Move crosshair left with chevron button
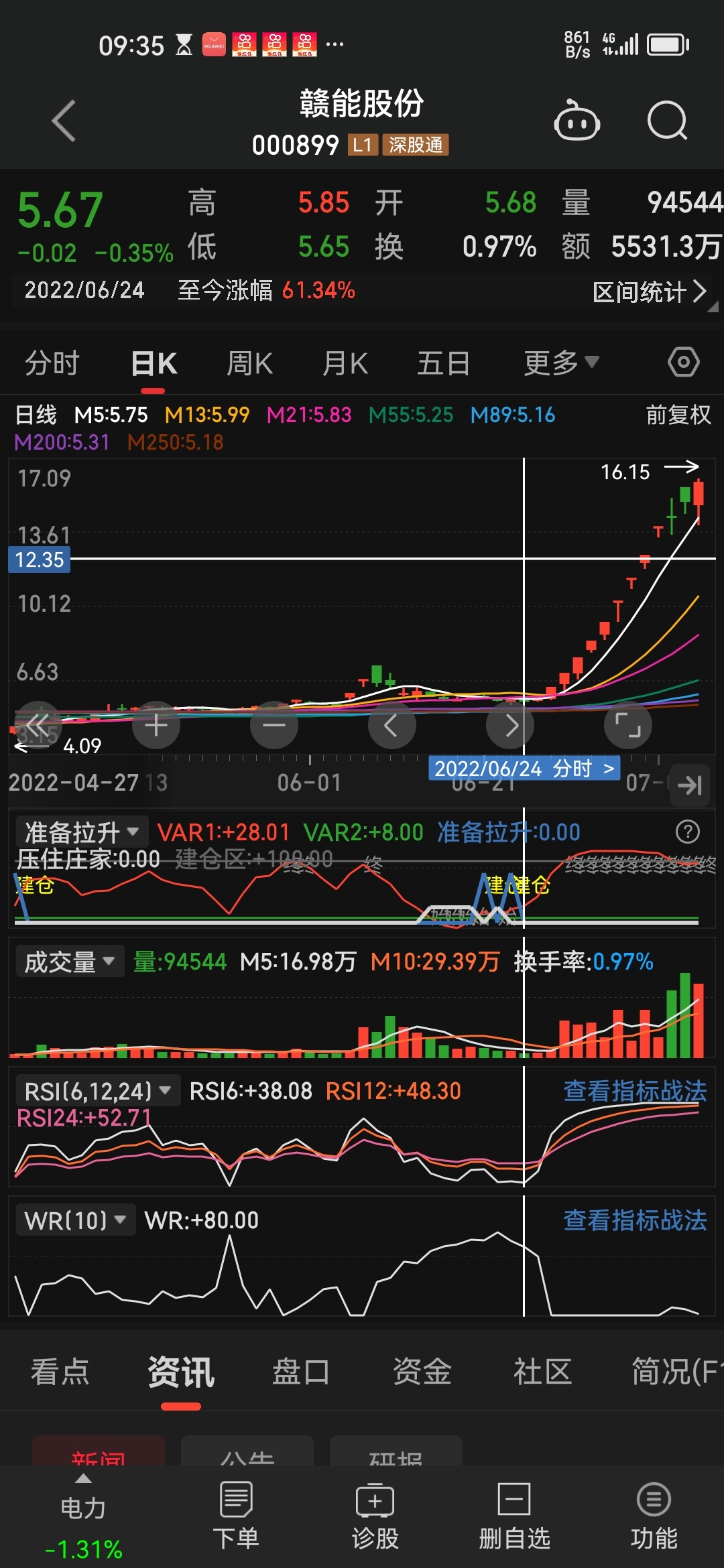The width and height of the screenshot is (724, 1568). point(392,725)
